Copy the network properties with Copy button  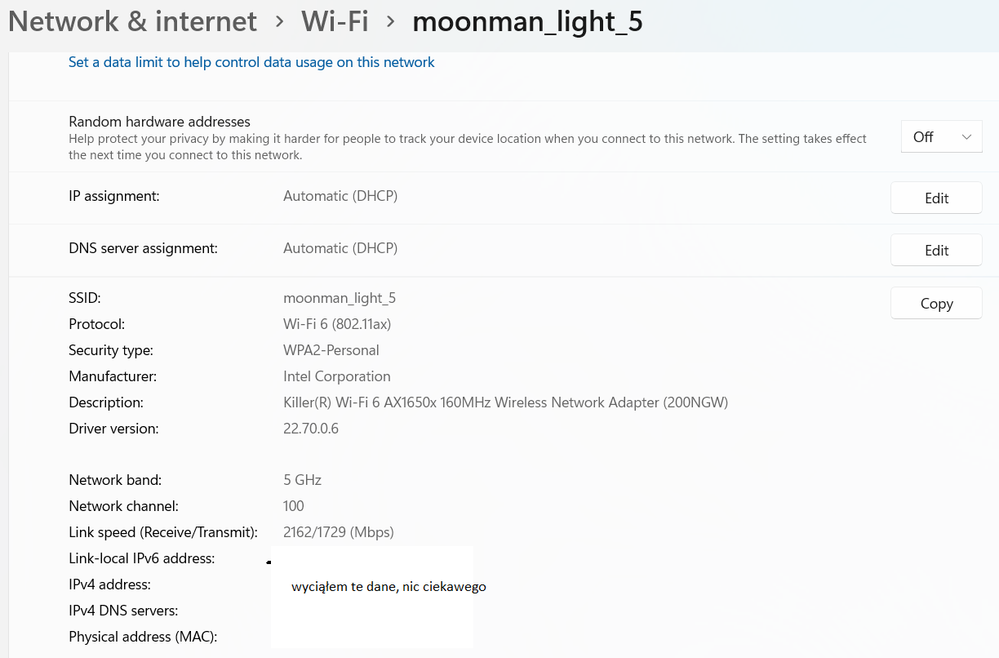(935, 302)
